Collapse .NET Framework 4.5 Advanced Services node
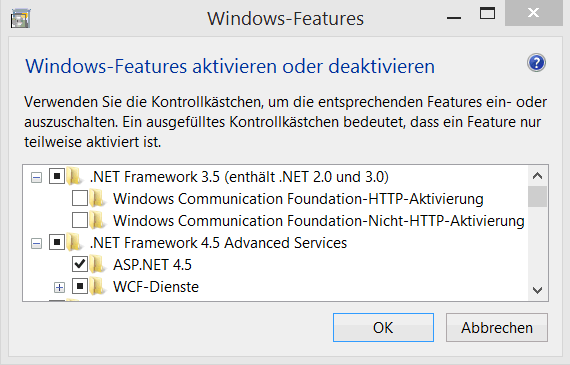 [36, 244]
